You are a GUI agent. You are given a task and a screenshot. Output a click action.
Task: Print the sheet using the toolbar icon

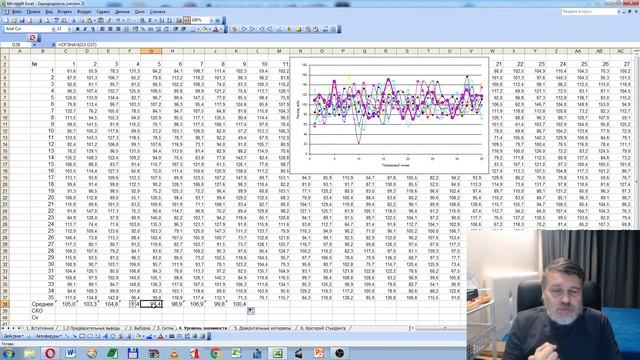(x=40, y=20)
